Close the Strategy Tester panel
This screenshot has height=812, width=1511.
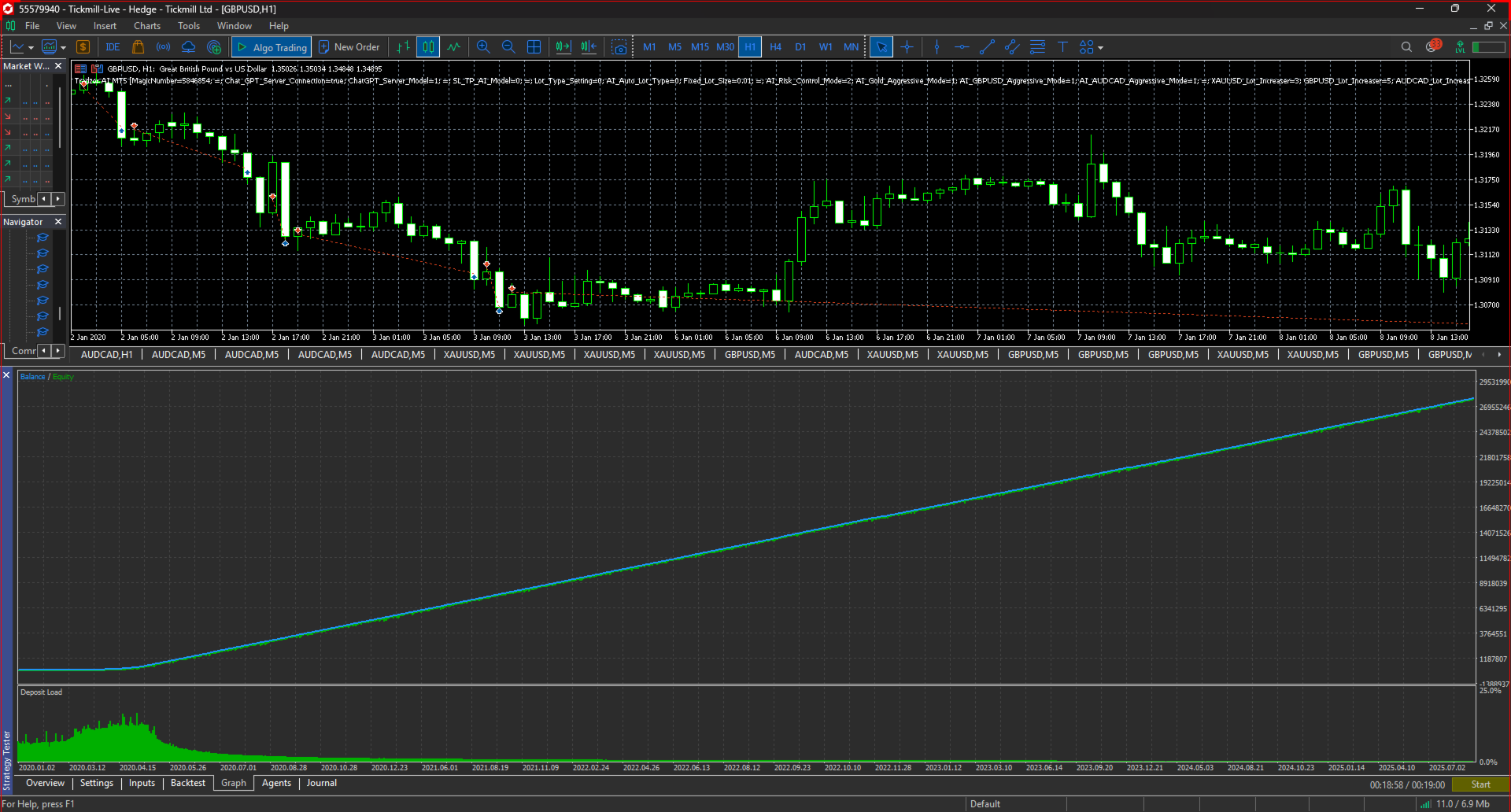[6, 375]
